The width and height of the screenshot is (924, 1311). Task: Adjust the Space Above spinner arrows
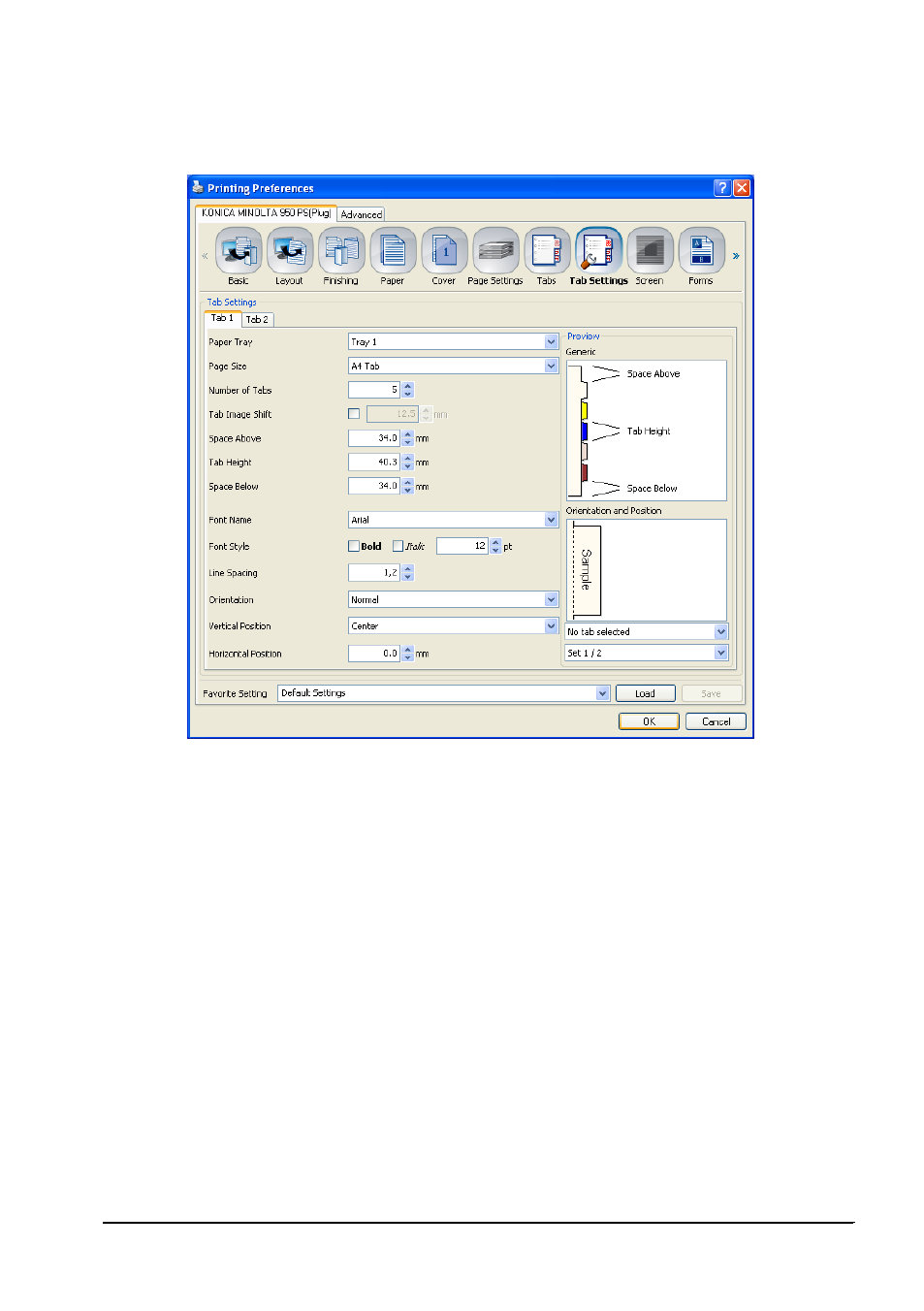[408, 438]
